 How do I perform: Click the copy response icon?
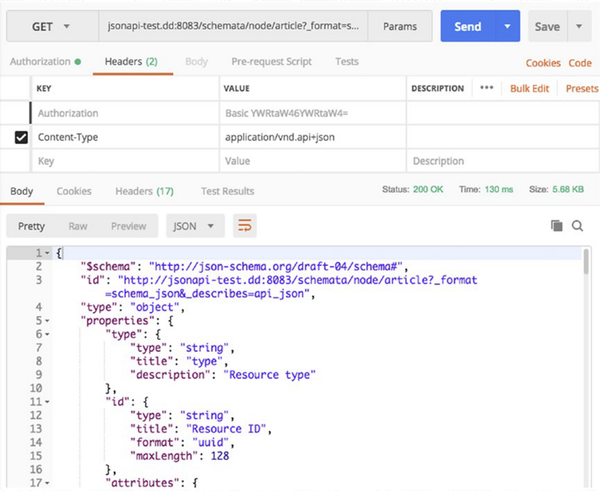point(557,226)
